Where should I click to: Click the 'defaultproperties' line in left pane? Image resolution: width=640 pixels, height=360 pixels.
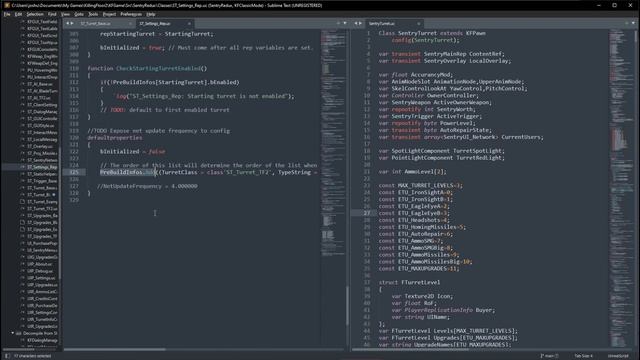(x=115, y=138)
